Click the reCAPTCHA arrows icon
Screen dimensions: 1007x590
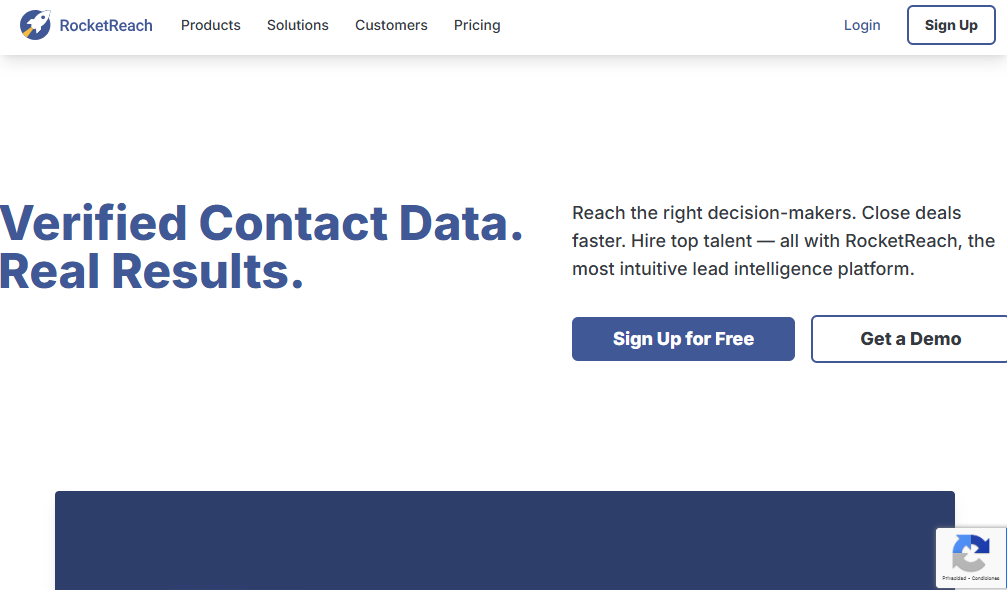click(970, 553)
